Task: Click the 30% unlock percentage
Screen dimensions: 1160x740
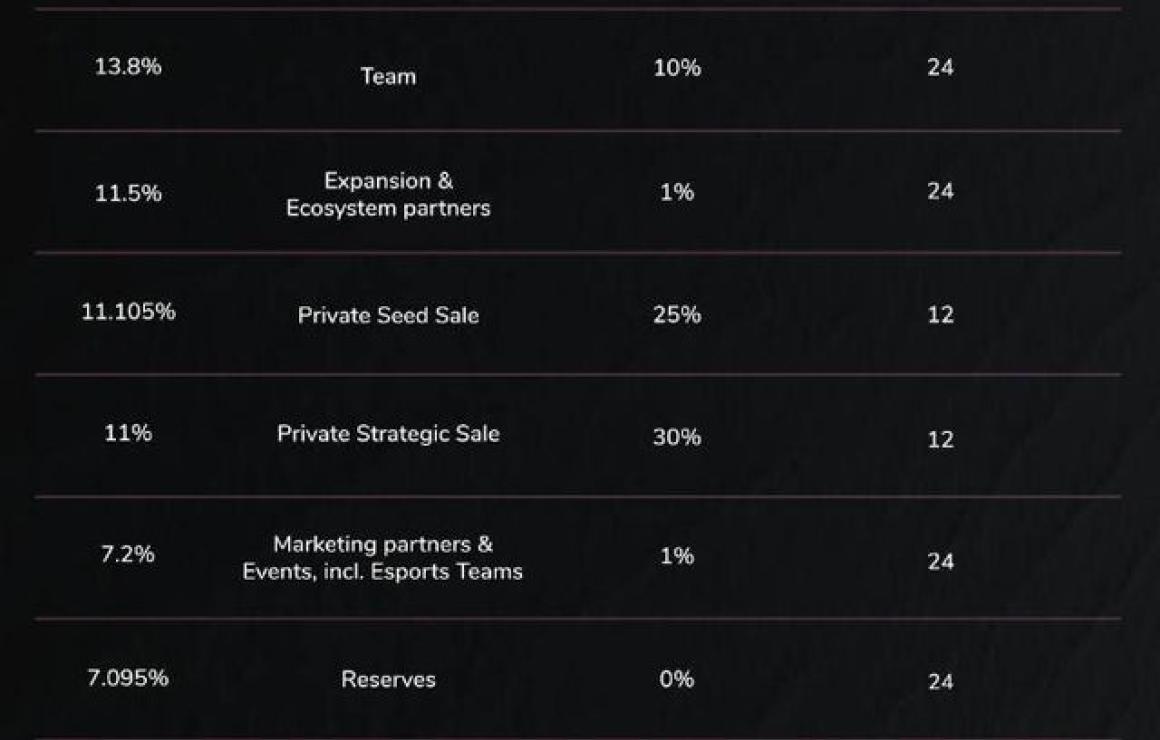Action: click(x=677, y=437)
